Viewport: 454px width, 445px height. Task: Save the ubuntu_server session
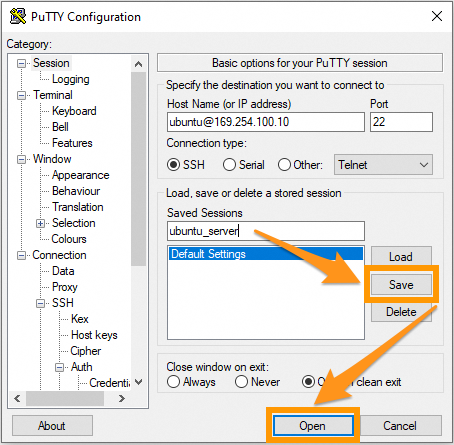point(401,285)
